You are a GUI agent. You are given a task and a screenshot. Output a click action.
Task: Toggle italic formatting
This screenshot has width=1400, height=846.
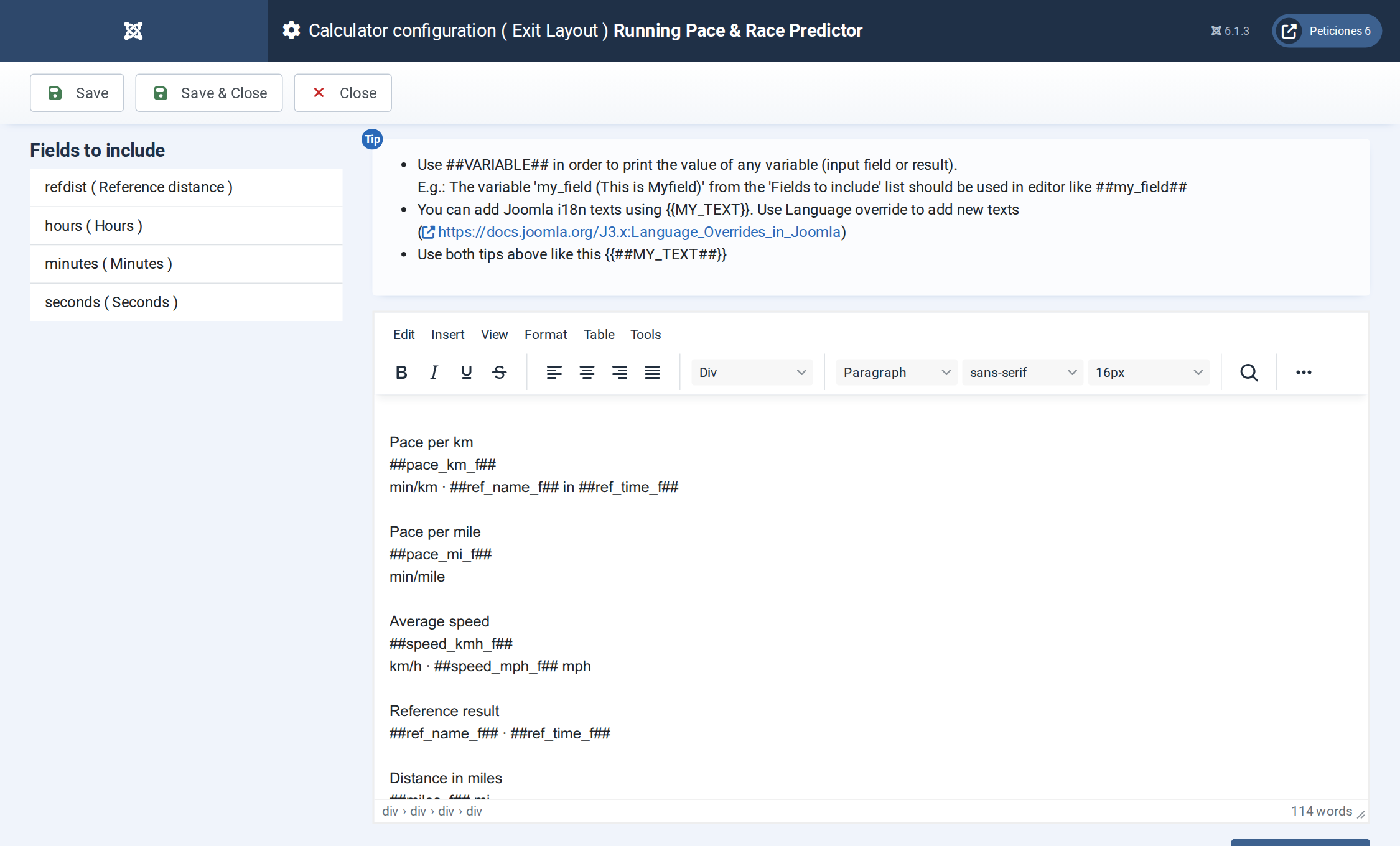tap(434, 372)
